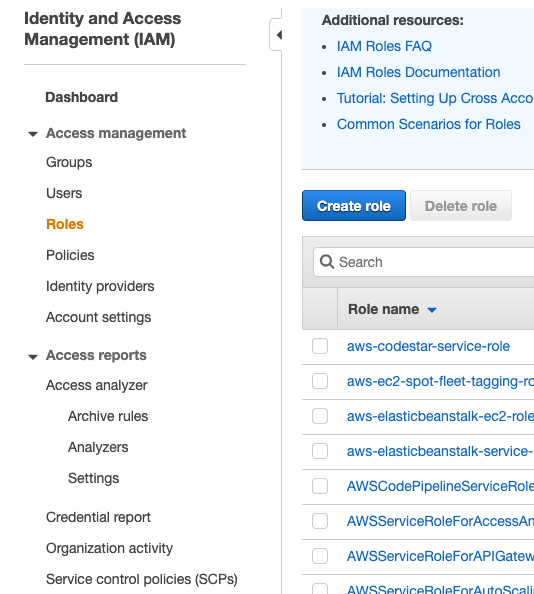This screenshot has height=594, width=534.
Task: Open aws-elasticbeanstalk-ec2-role link
Action: tap(440, 416)
